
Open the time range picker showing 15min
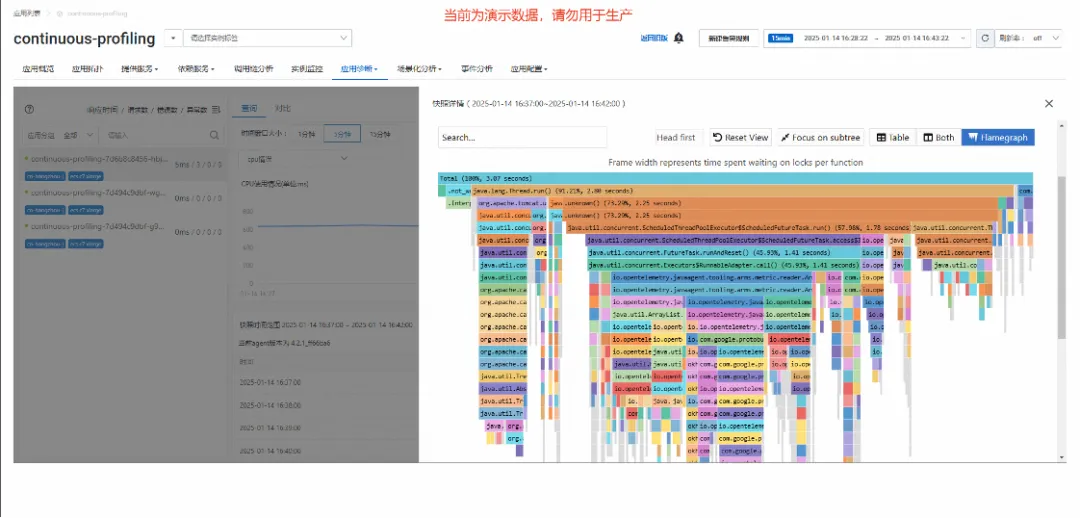[867, 39]
